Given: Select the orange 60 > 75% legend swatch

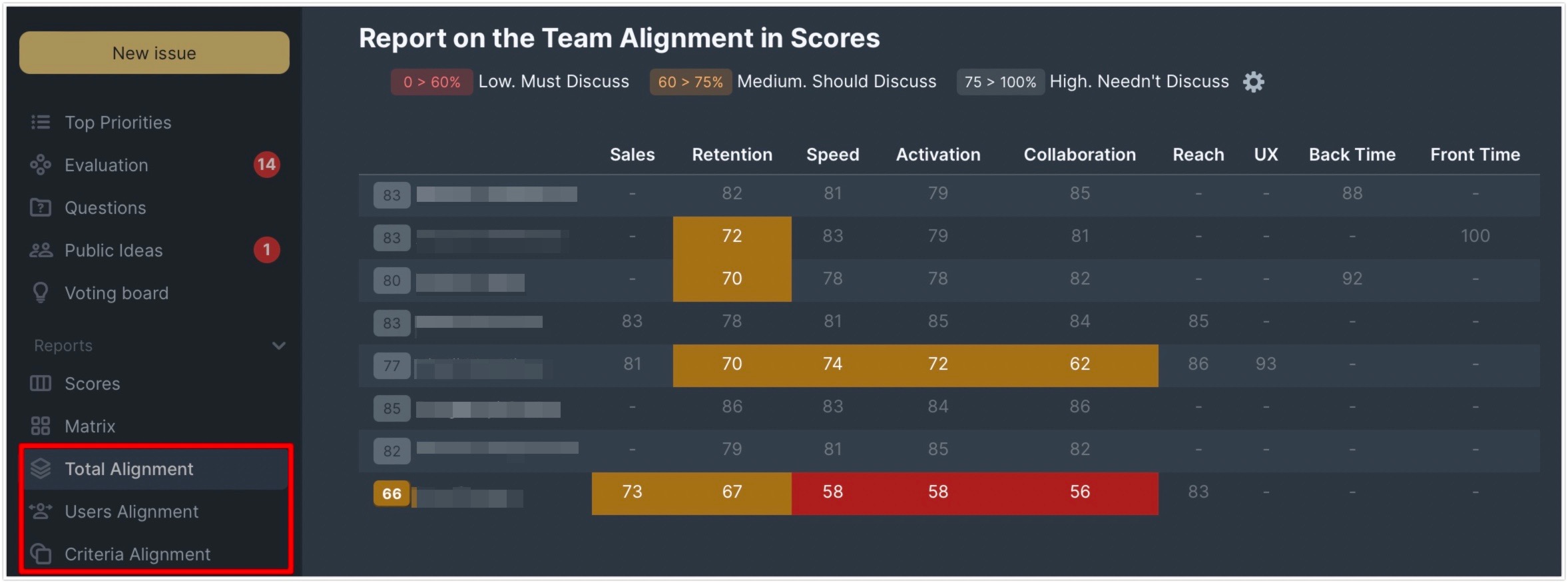Looking at the screenshot, I should click(690, 82).
